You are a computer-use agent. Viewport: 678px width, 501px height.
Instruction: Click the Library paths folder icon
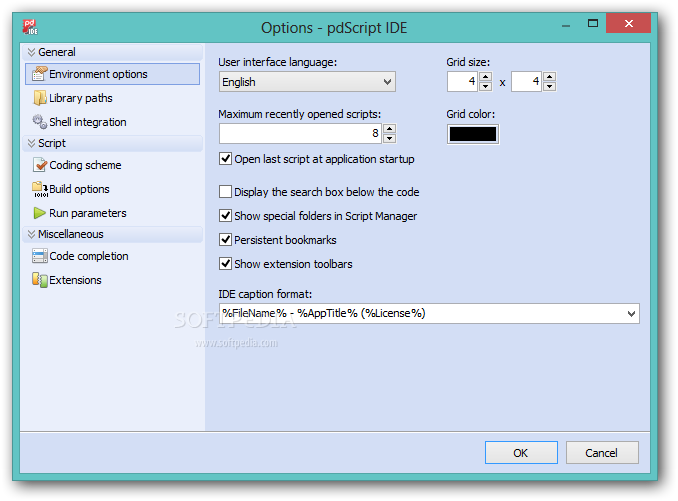click(x=40, y=98)
